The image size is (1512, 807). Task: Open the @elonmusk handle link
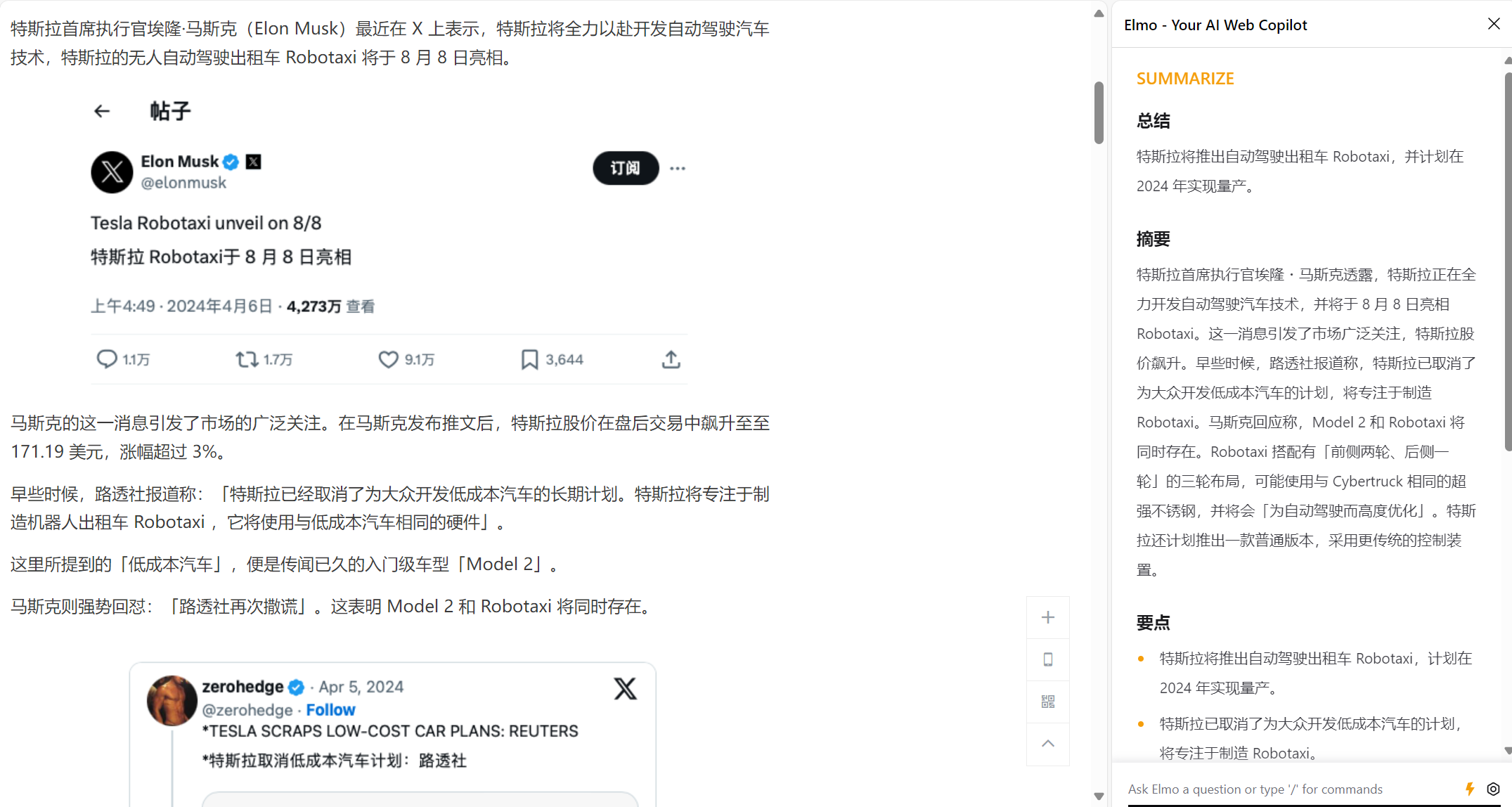[x=183, y=183]
